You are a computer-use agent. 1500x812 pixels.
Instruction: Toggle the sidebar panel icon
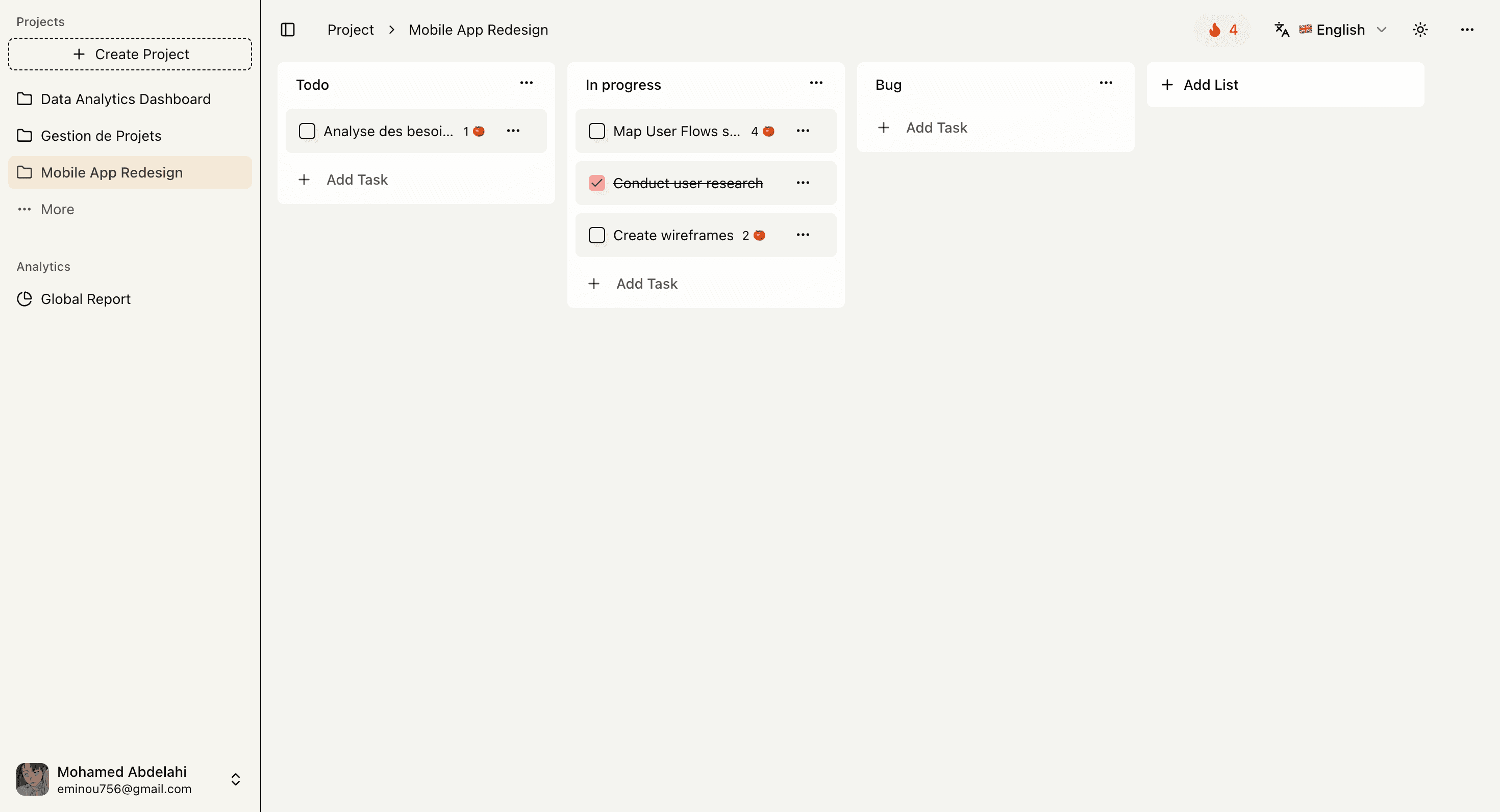pos(288,30)
